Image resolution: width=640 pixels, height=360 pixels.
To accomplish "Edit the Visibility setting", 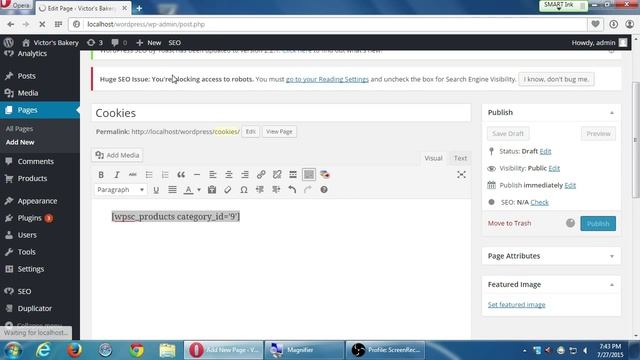I will (x=554, y=168).
